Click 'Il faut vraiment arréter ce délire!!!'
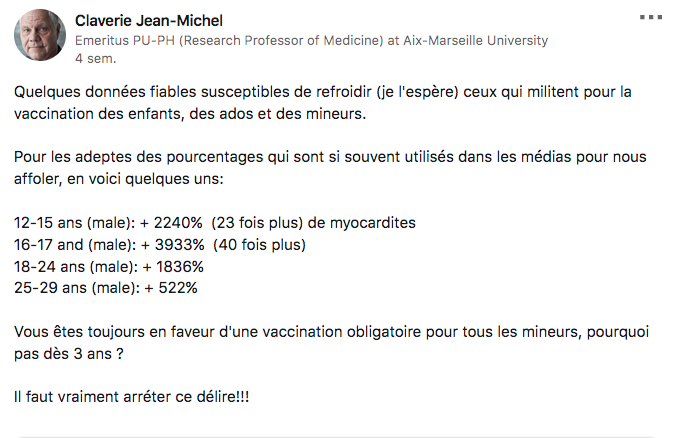The width and height of the screenshot is (675, 438). pyautogui.click(x=132, y=397)
